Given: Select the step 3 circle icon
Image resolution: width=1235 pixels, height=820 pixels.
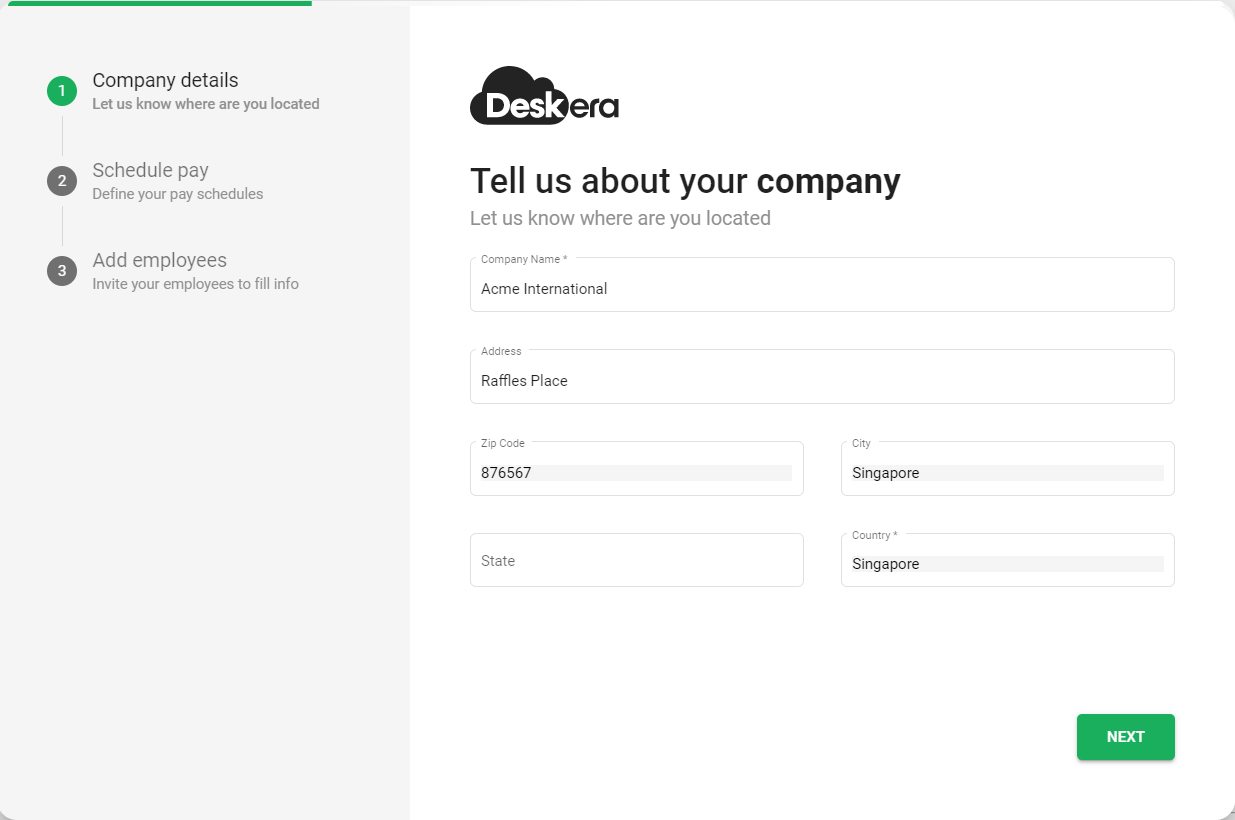Looking at the screenshot, I should click(62, 271).
